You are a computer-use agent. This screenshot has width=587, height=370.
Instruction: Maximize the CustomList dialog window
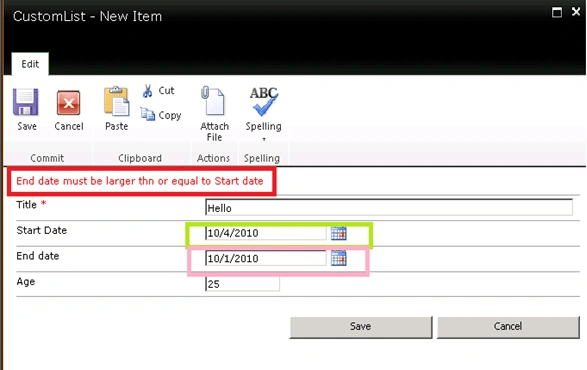557,12
